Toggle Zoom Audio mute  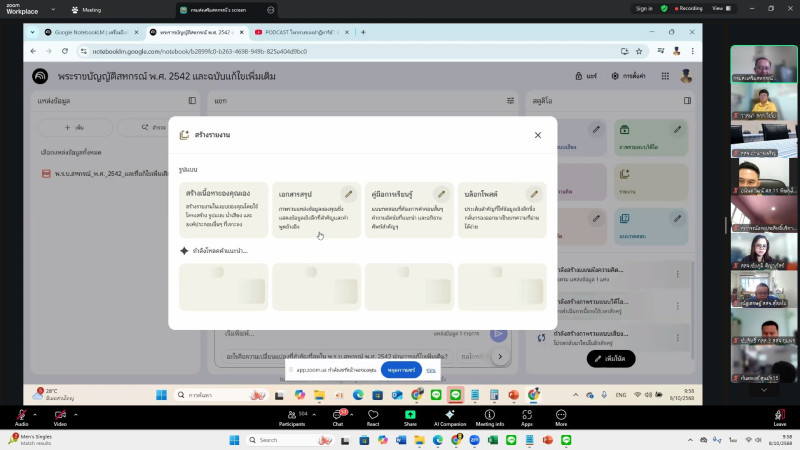[x=21, y=416]
